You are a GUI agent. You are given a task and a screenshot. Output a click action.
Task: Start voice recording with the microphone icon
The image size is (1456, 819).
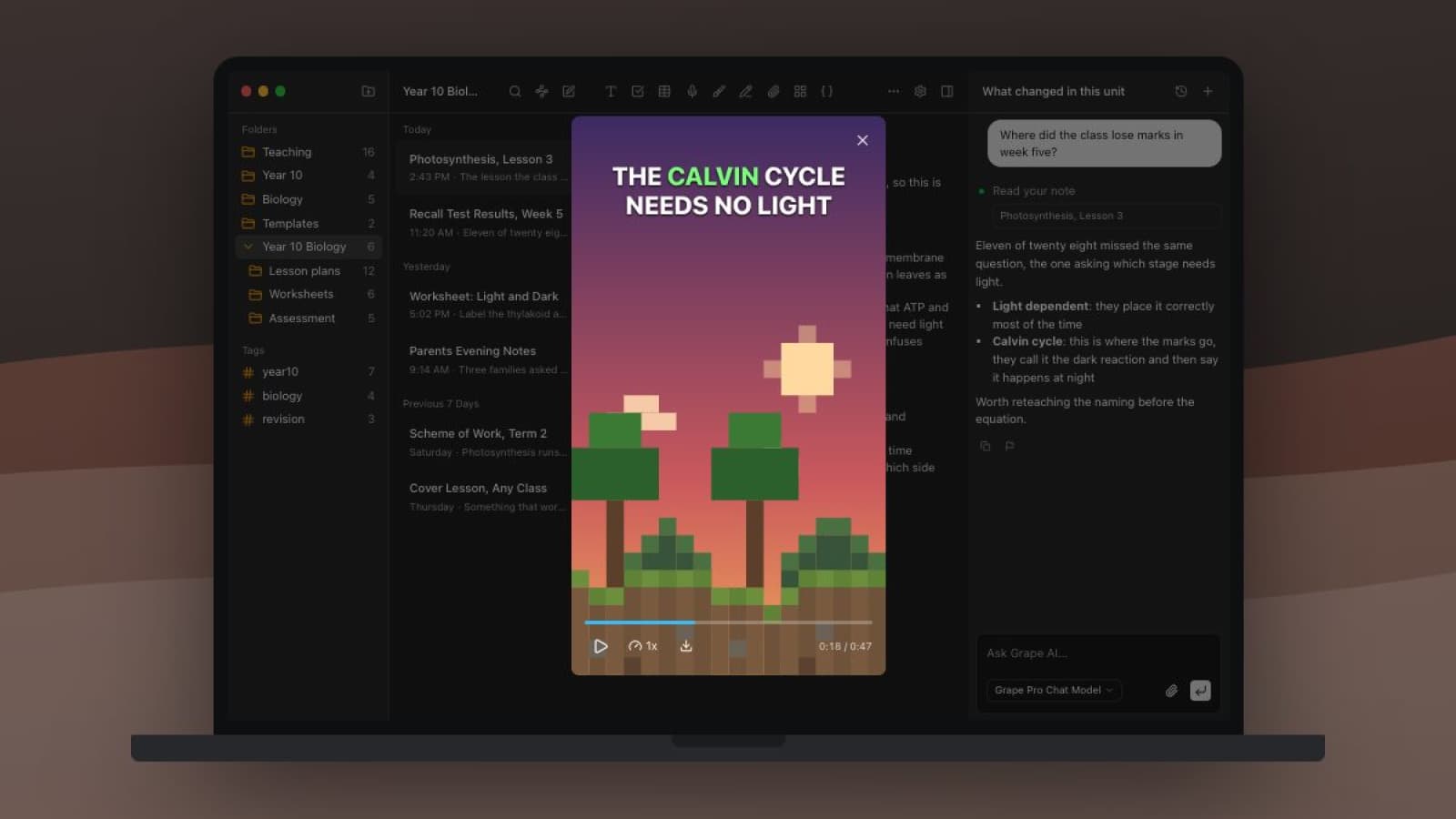tap(692, 91)
